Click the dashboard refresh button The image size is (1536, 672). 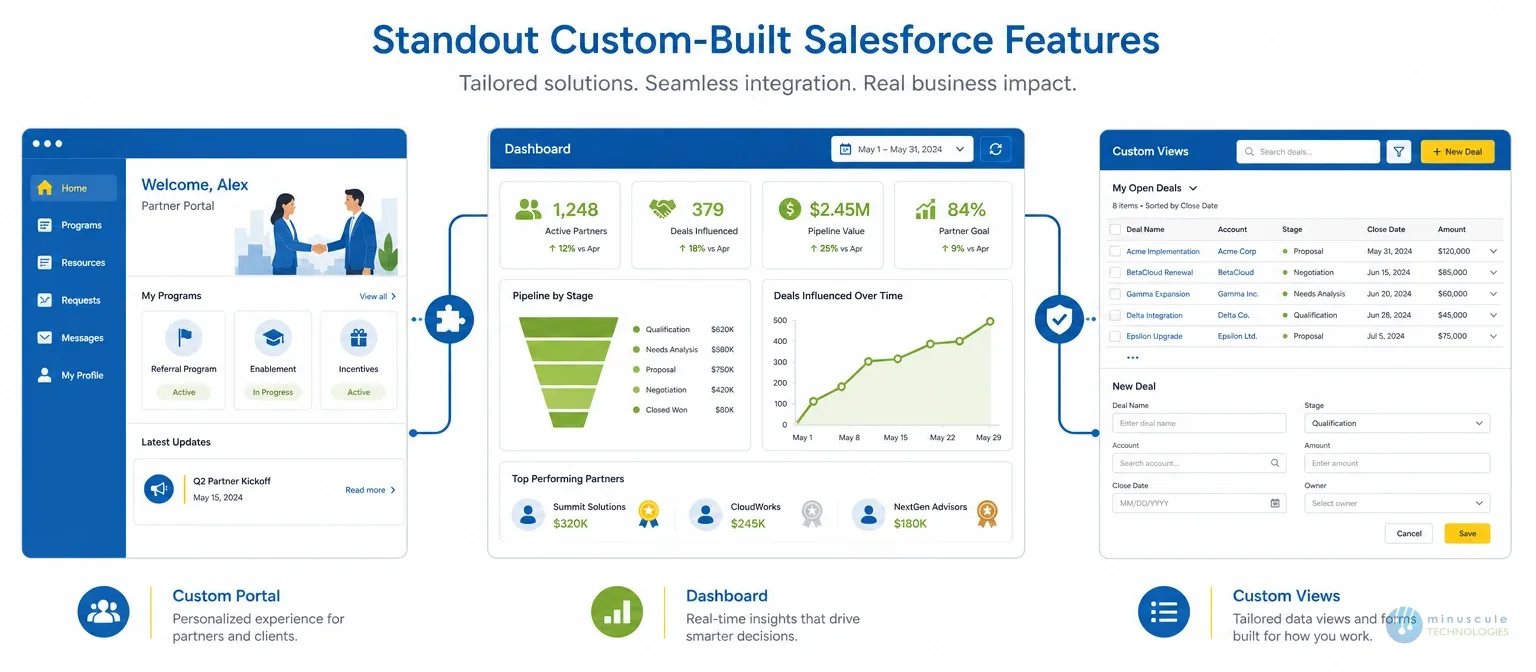click(995, 149)
